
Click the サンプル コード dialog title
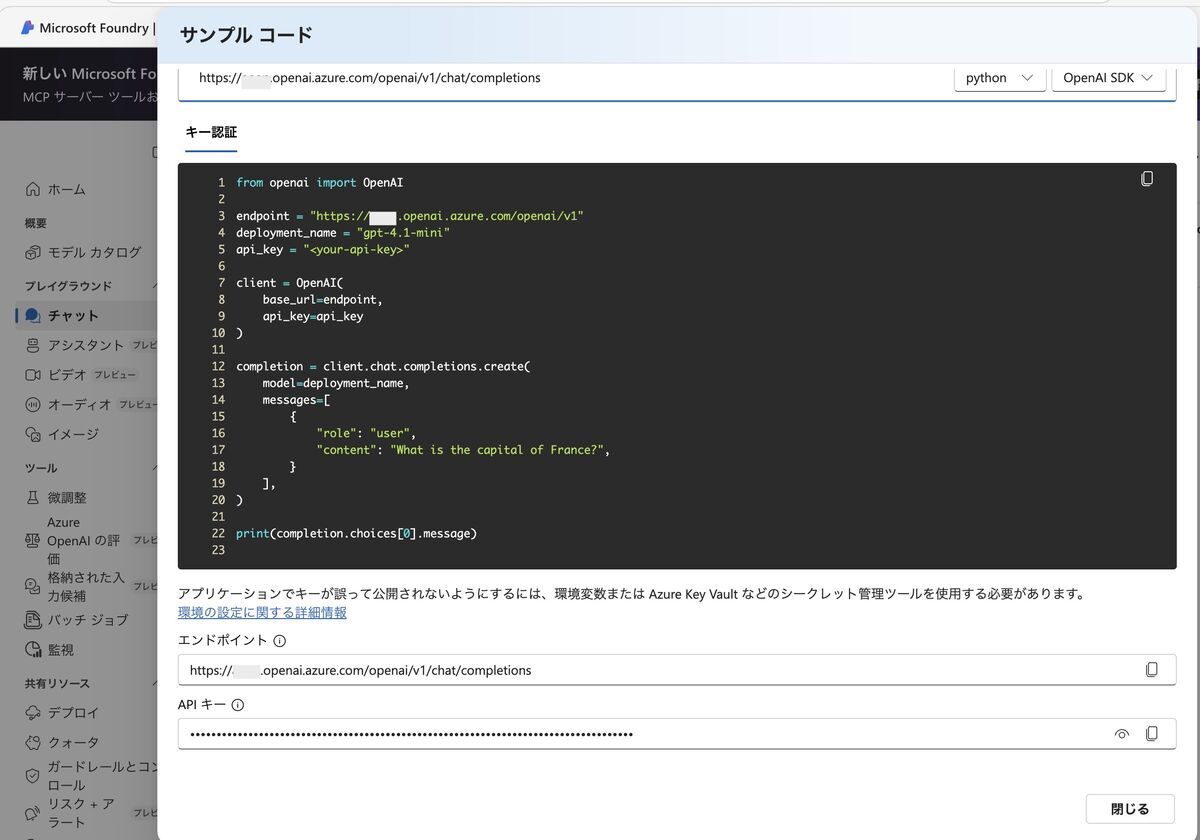click(246, 35)
